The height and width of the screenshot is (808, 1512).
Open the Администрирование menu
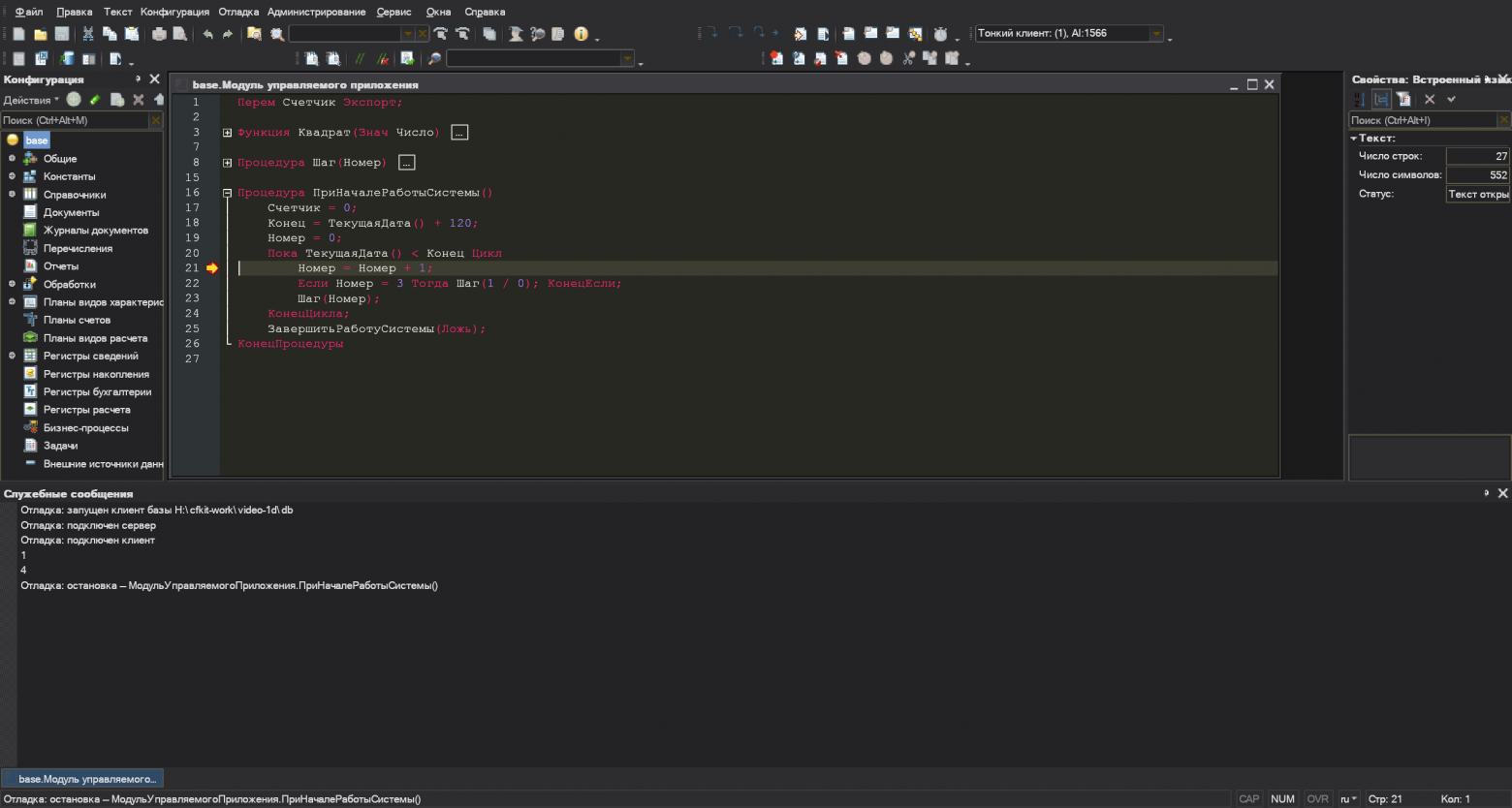pyautogui.click(x=317, y=12)
